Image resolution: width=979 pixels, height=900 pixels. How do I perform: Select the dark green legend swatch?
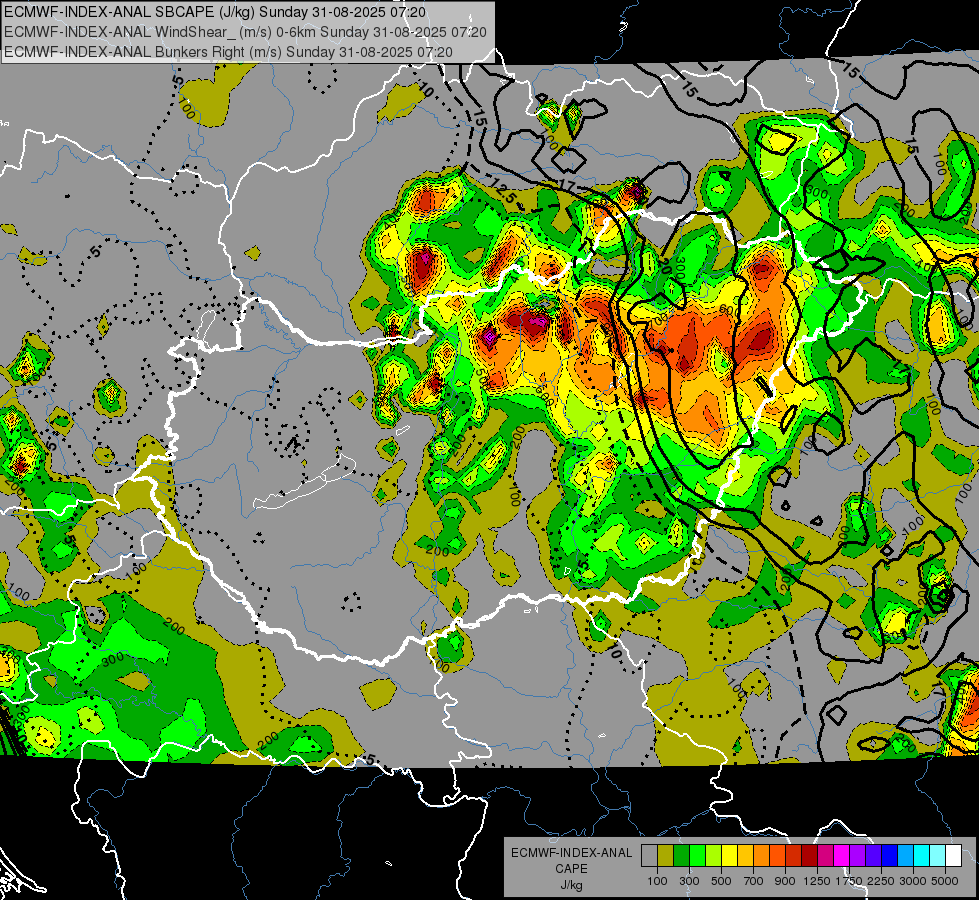click(x=681, y=855)
